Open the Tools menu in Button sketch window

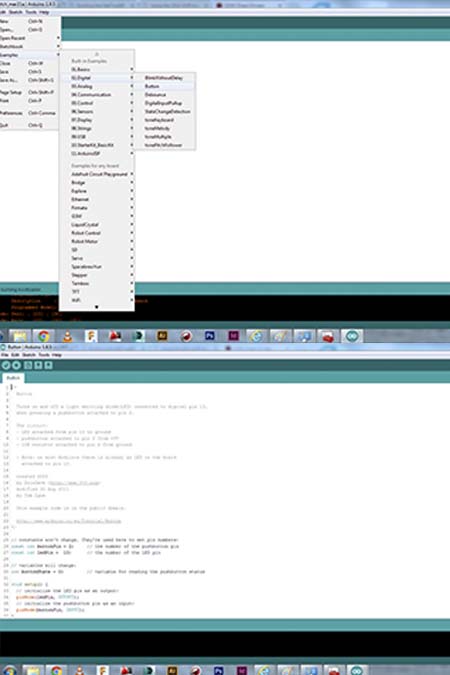coord(44,355)
